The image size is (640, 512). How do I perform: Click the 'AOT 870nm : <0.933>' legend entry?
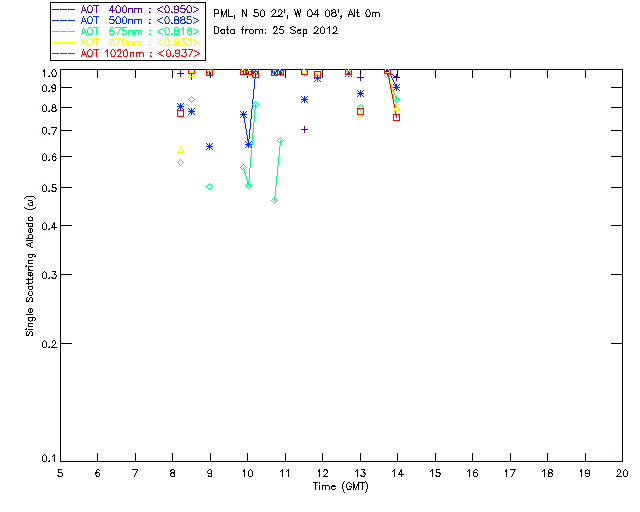[126, 42]
